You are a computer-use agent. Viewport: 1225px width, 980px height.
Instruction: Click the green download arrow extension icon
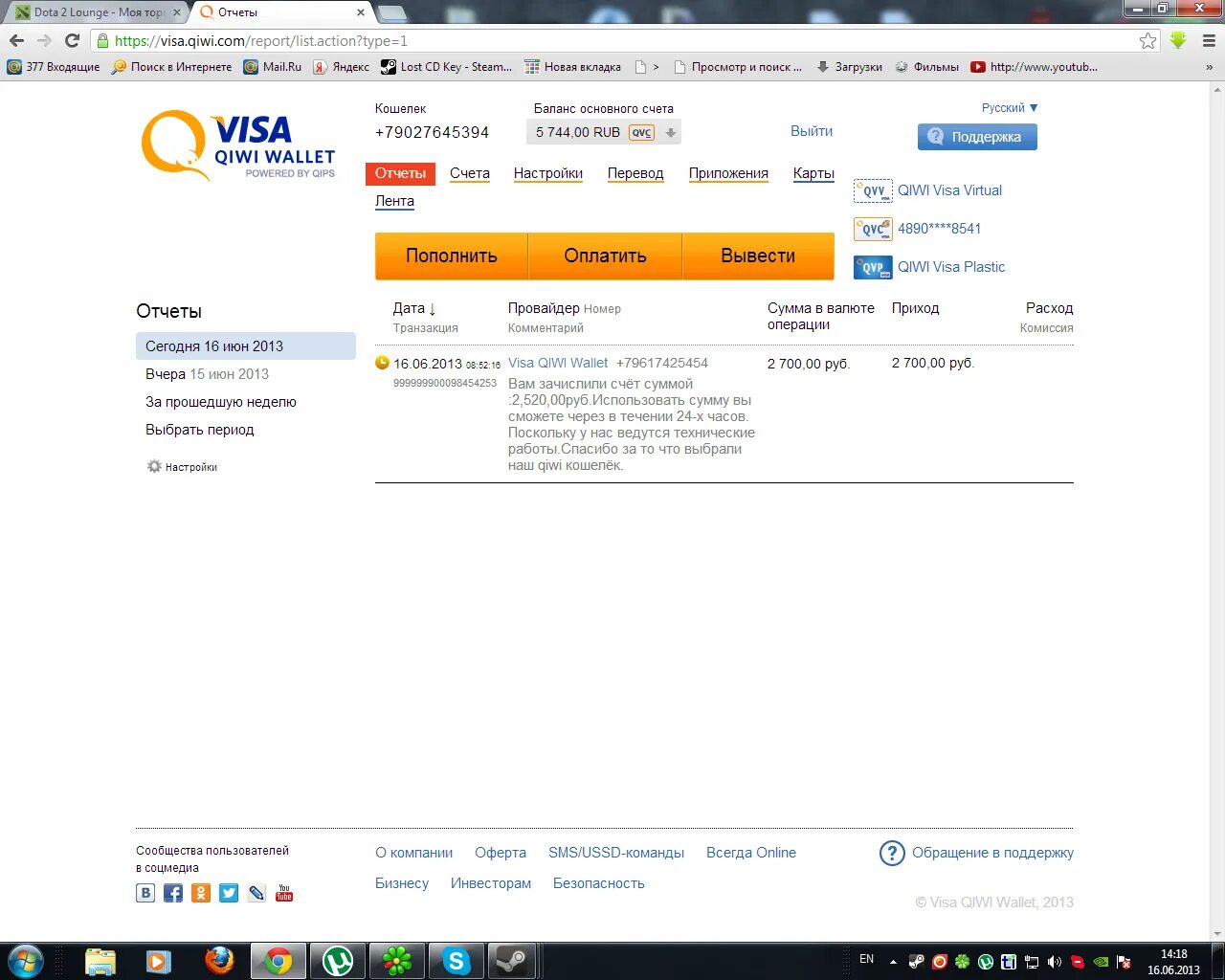tap(1178, 40)
